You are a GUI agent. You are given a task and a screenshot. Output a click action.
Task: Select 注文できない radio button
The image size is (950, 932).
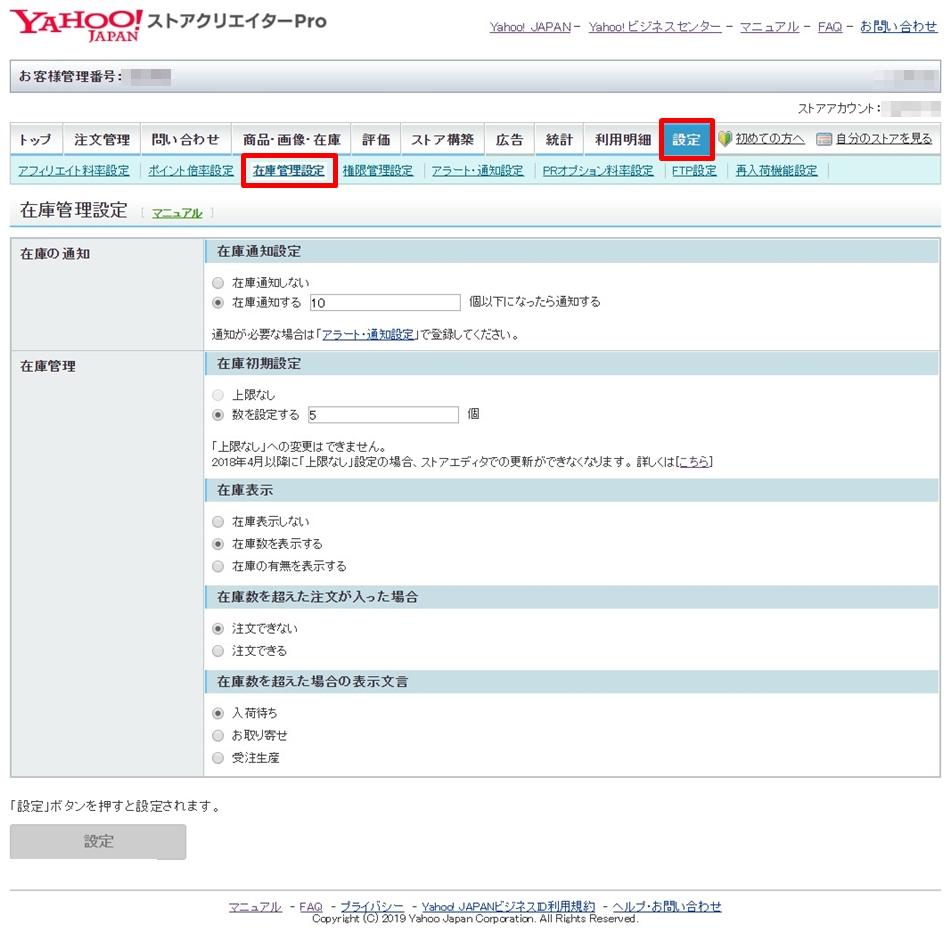[218, 629]
